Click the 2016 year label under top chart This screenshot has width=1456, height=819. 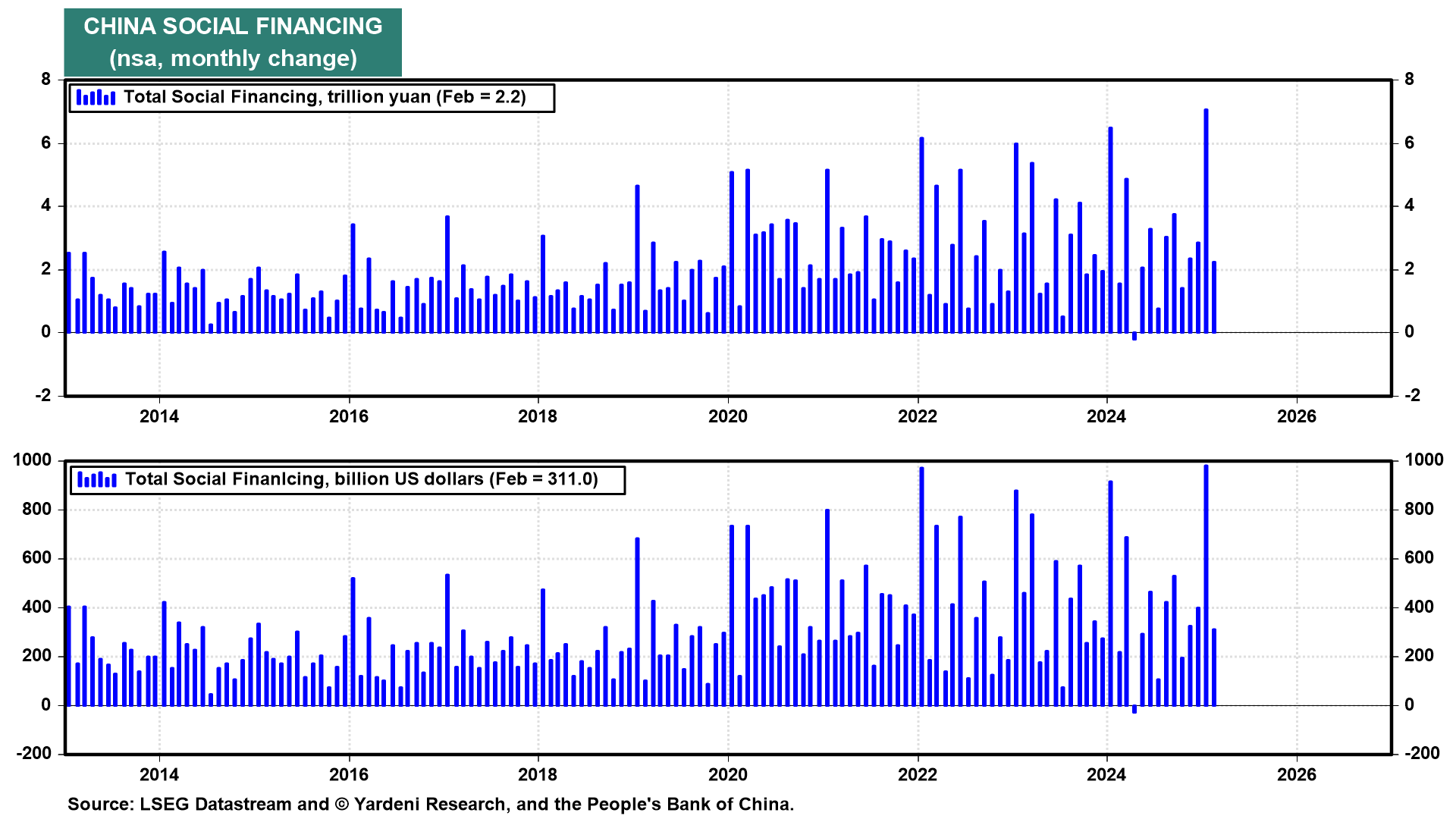tap(348, 416)
